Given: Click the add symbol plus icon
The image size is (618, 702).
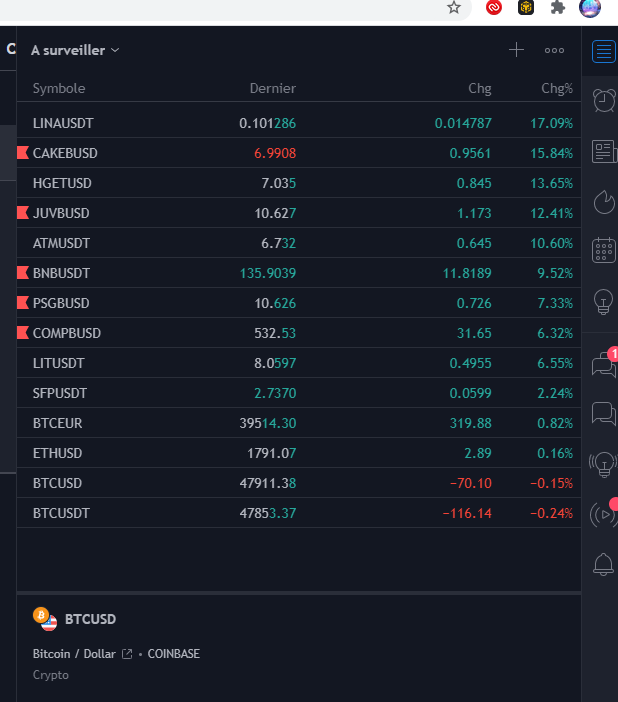Looking at the screenshot, I should [516, 50].
